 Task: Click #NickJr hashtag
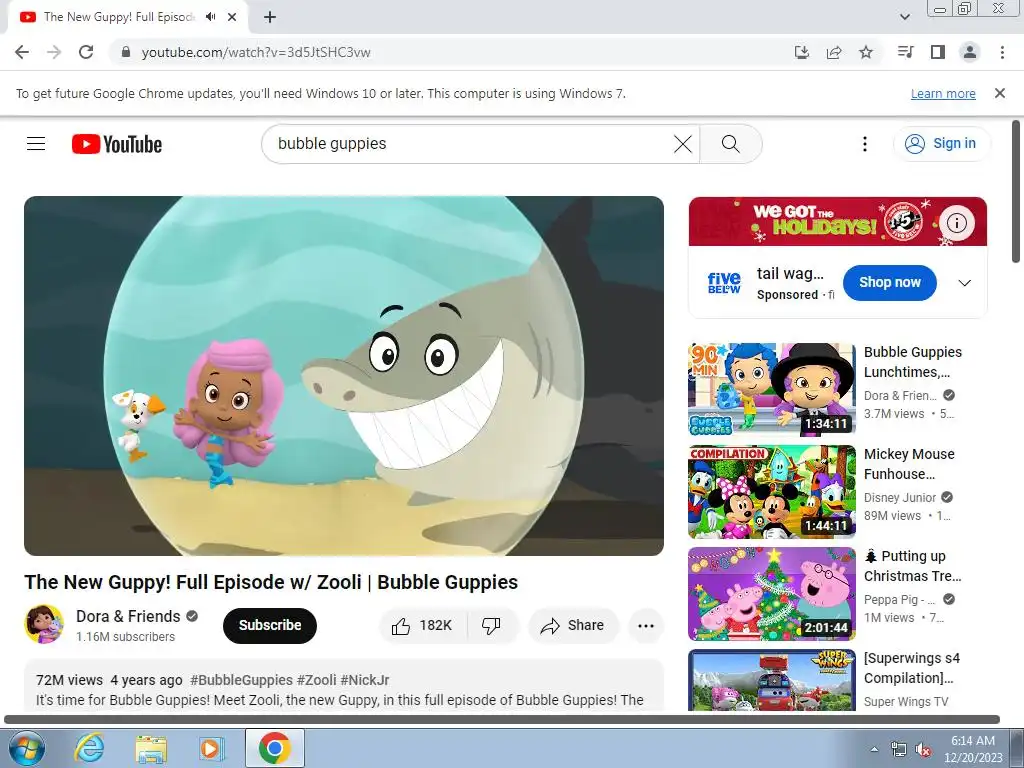(365, 680)
